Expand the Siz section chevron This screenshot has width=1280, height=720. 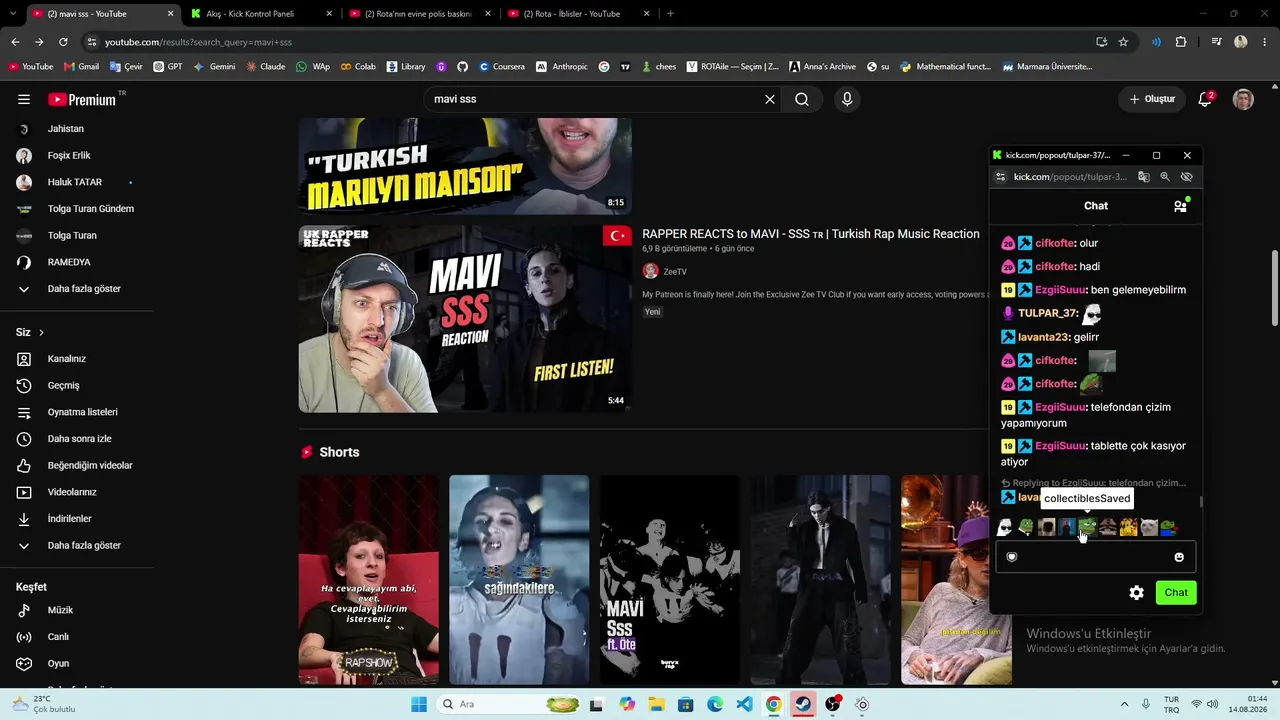tap(41, 332)
